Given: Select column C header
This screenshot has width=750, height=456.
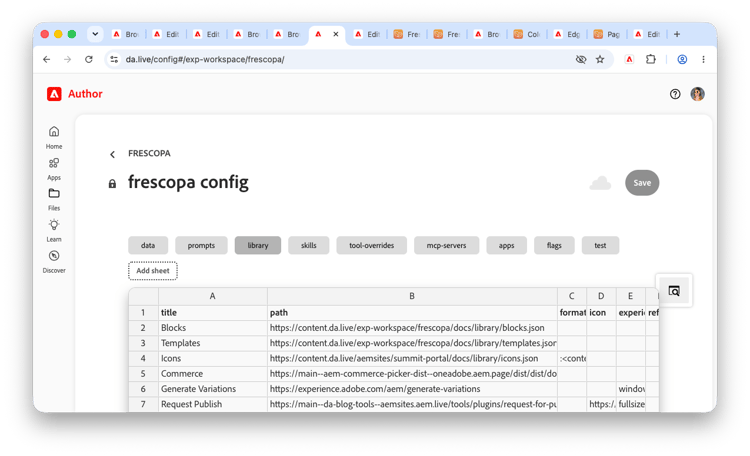Looking at the screenshot, I should 572,296.
